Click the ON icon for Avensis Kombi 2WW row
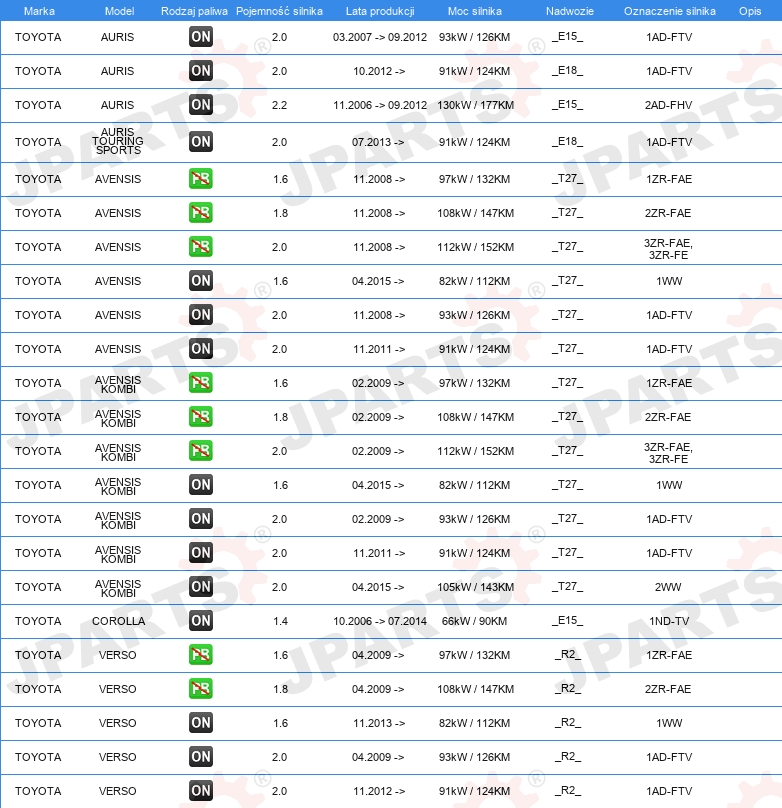782x808 pixels. tap(201, 587)
